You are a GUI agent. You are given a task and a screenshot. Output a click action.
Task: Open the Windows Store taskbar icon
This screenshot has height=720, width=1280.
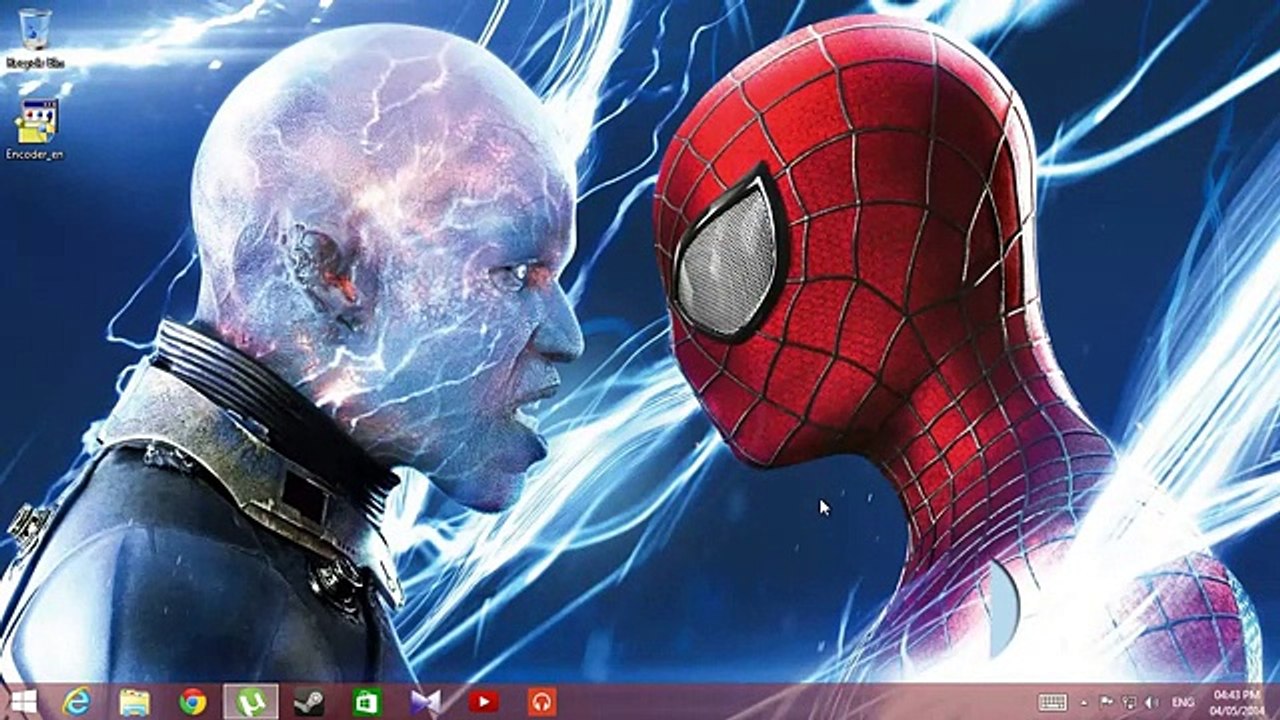pos(366,702)
